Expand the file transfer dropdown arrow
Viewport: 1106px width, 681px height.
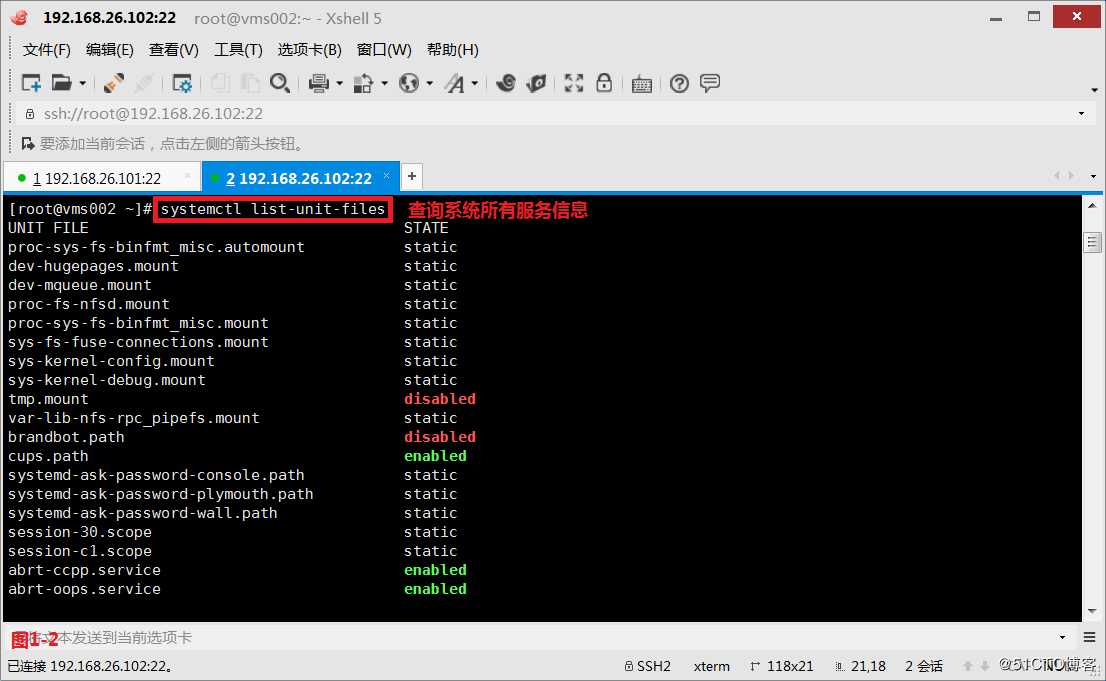click(384, 84)
